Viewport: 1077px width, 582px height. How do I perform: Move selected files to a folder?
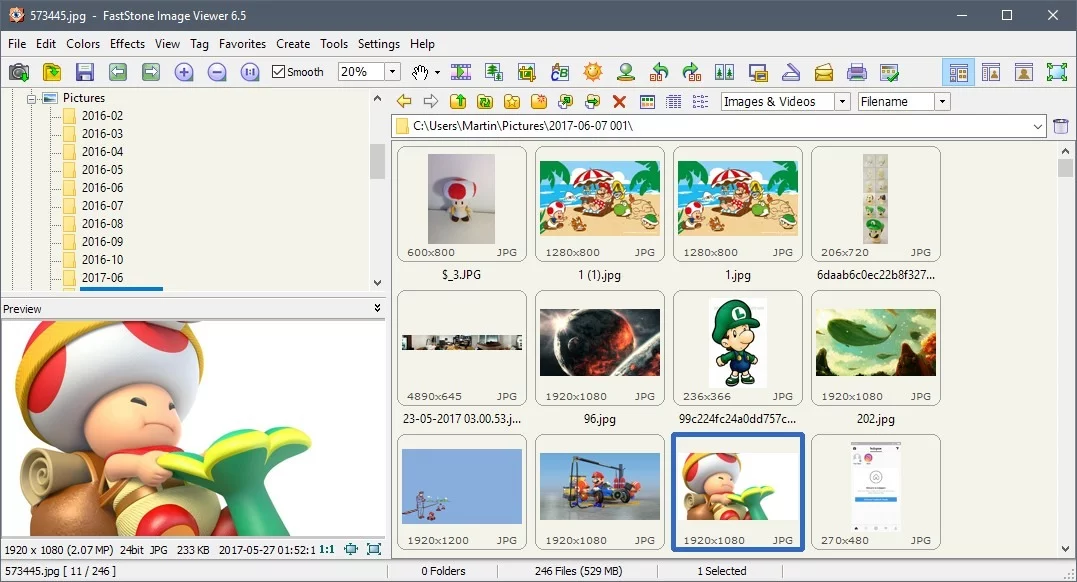click(592, 102)
